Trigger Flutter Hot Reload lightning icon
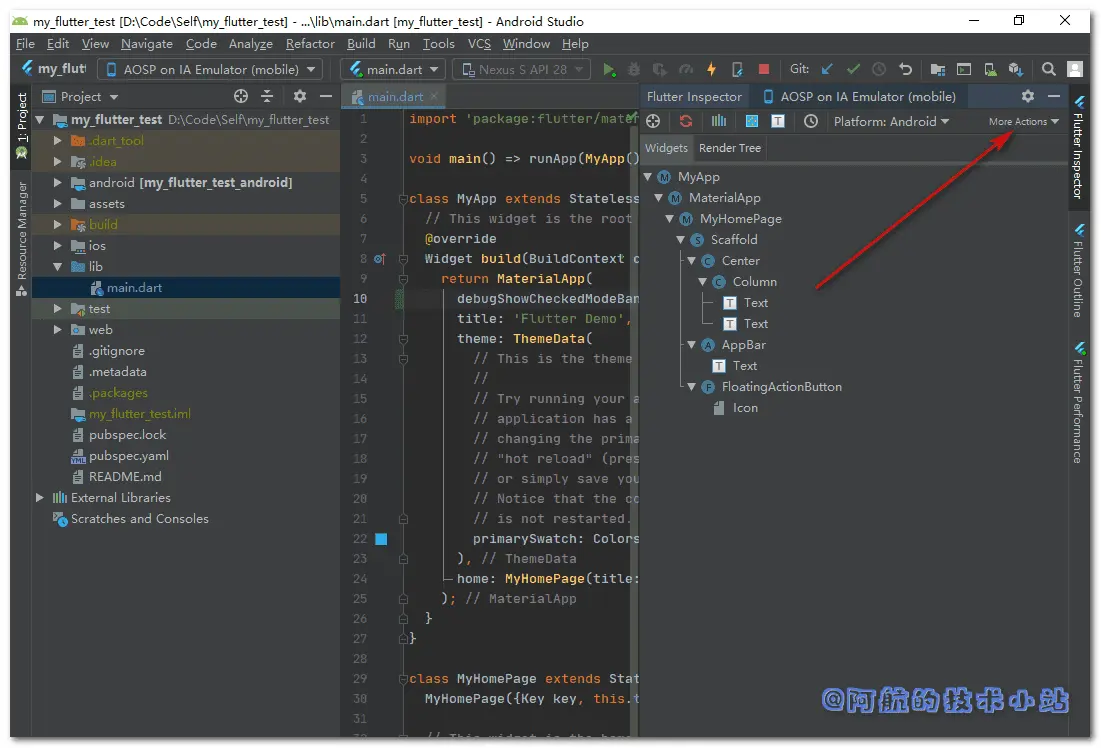 pos(711,69)
